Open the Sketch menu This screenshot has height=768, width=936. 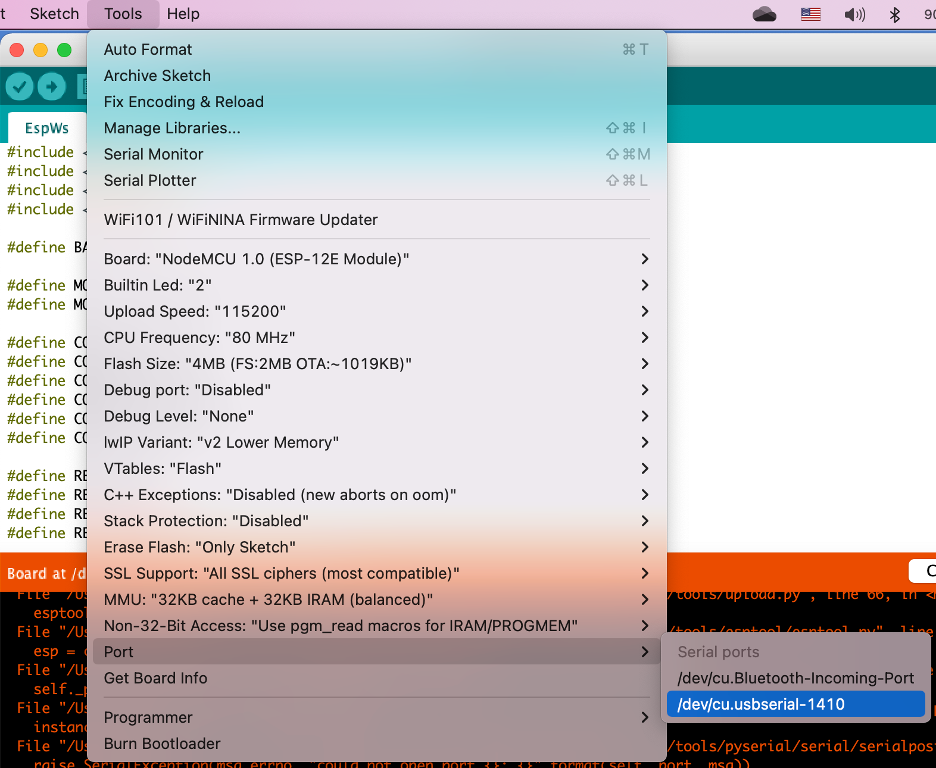[x=54, y=14]
